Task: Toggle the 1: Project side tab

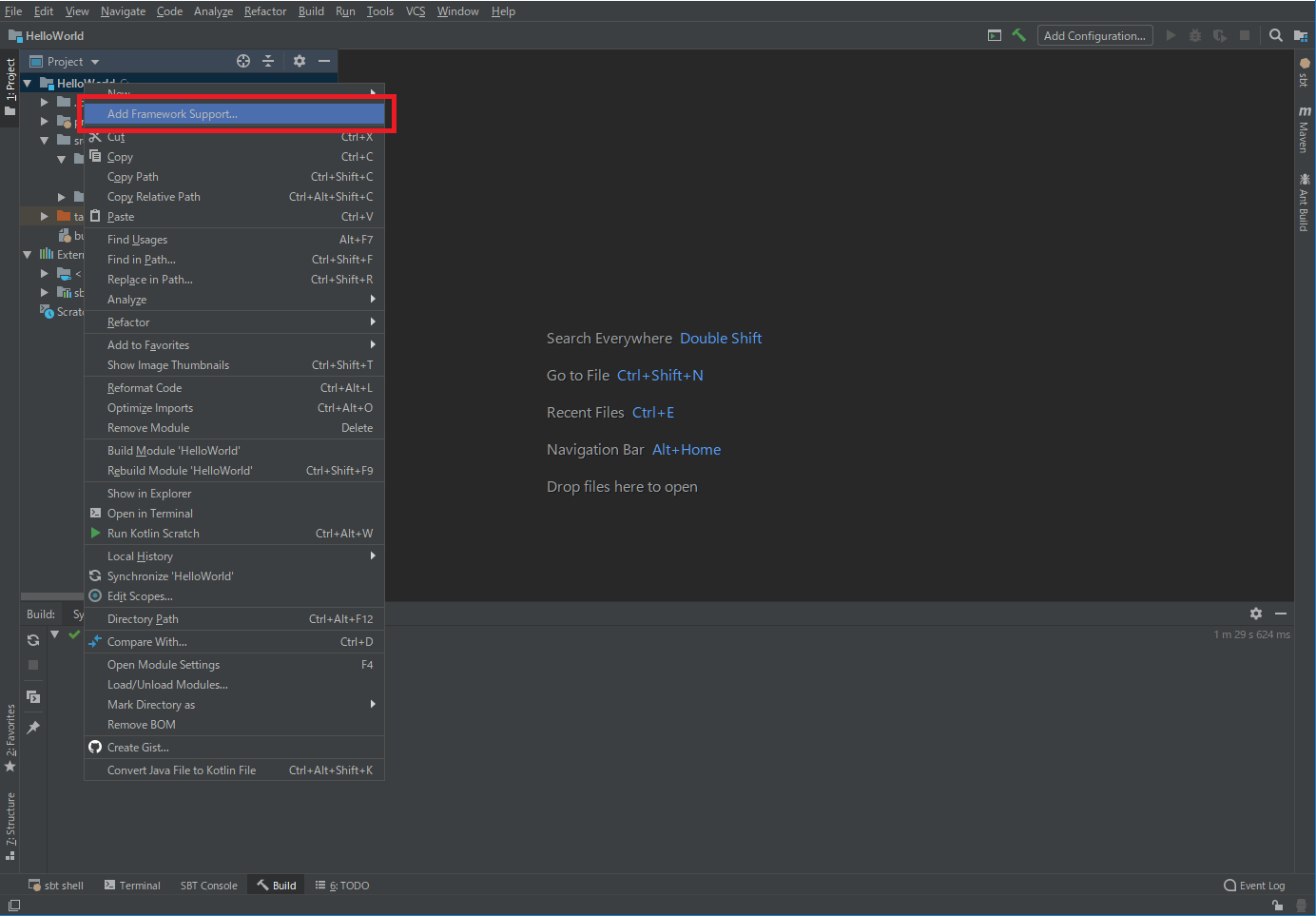Action: [10, 88]
